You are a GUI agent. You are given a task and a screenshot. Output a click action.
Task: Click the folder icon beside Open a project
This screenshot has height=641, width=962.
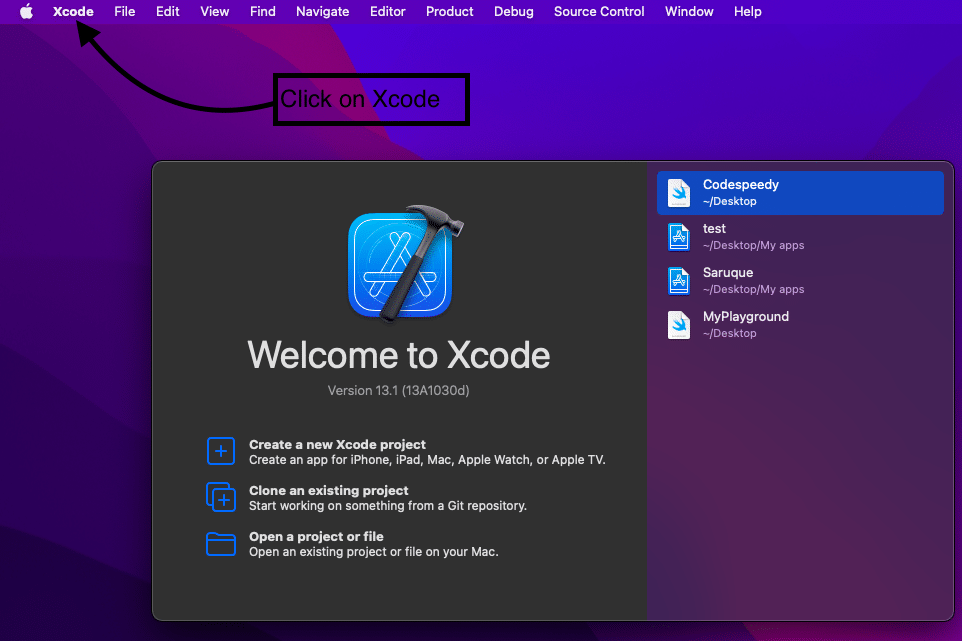point(221,543)
